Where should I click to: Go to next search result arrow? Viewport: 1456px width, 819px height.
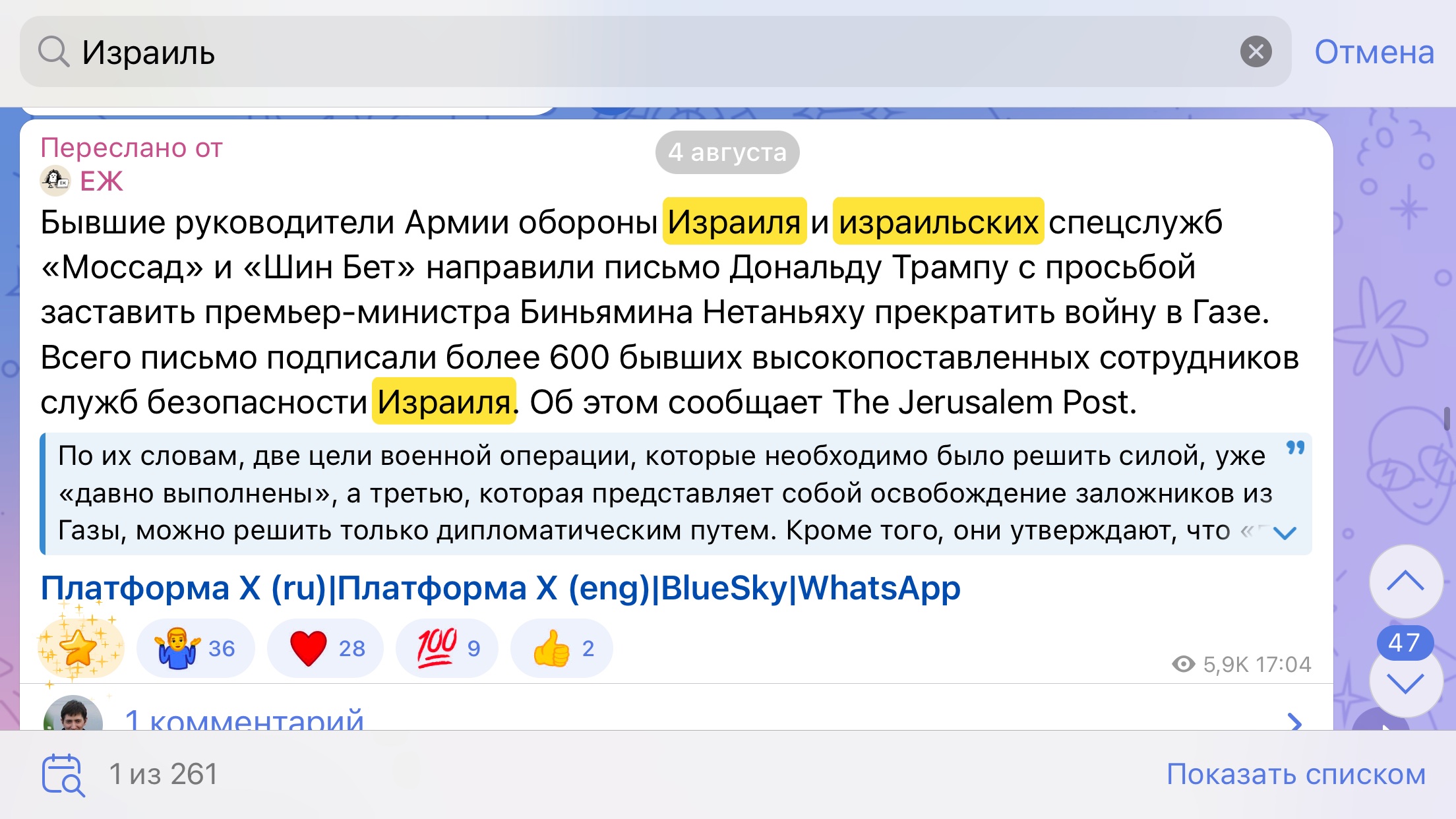point(1405,684)
